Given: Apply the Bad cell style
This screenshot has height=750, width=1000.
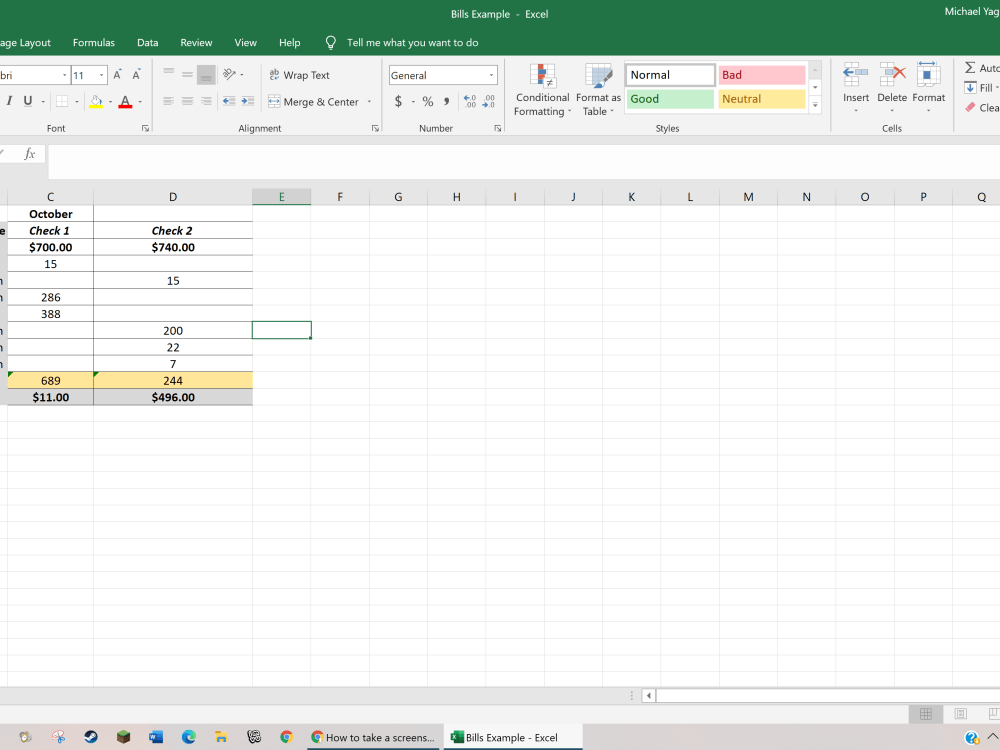Looking at the screenshot, I should (761, 75).
